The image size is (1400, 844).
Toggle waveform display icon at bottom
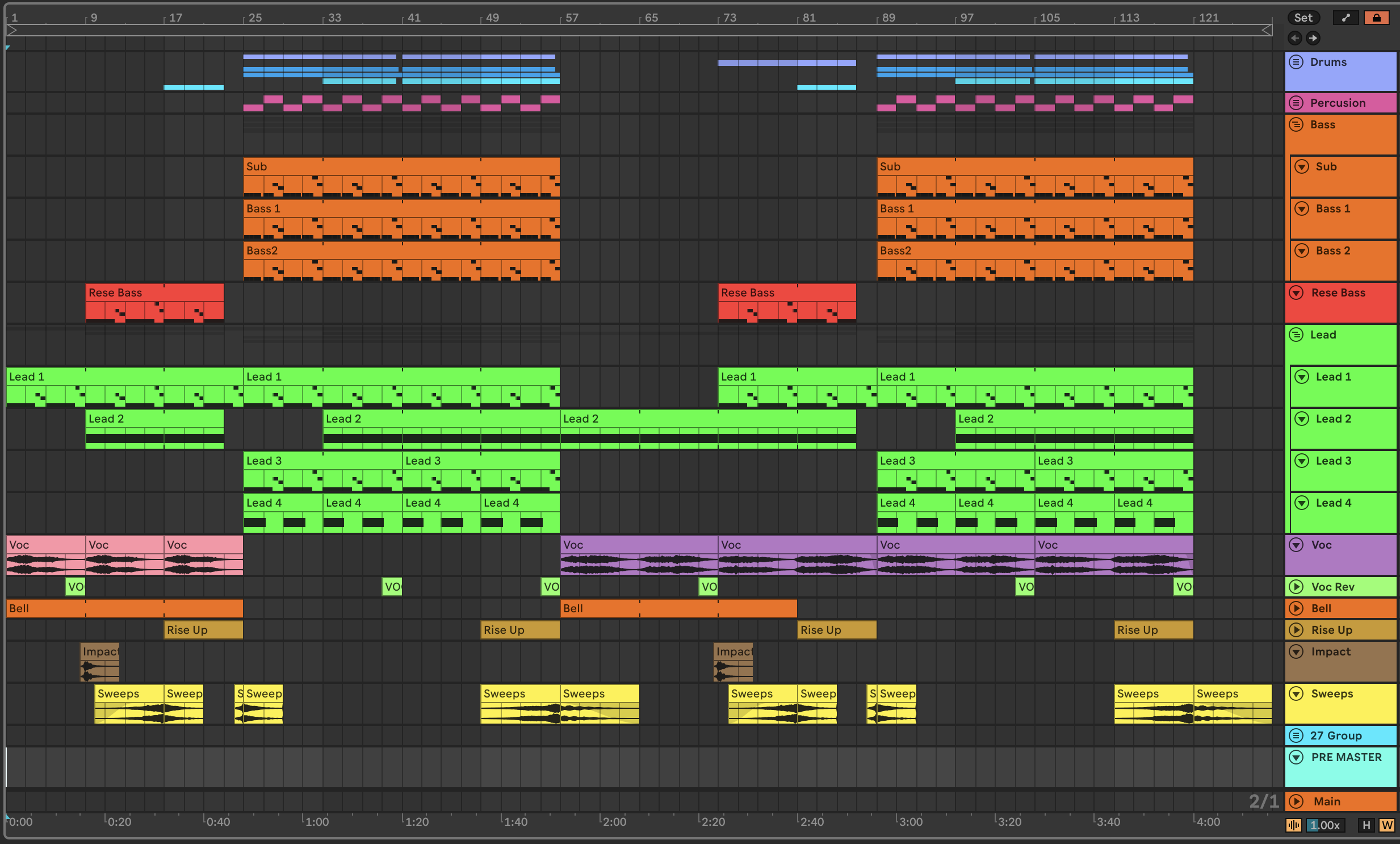[1294, 825]
